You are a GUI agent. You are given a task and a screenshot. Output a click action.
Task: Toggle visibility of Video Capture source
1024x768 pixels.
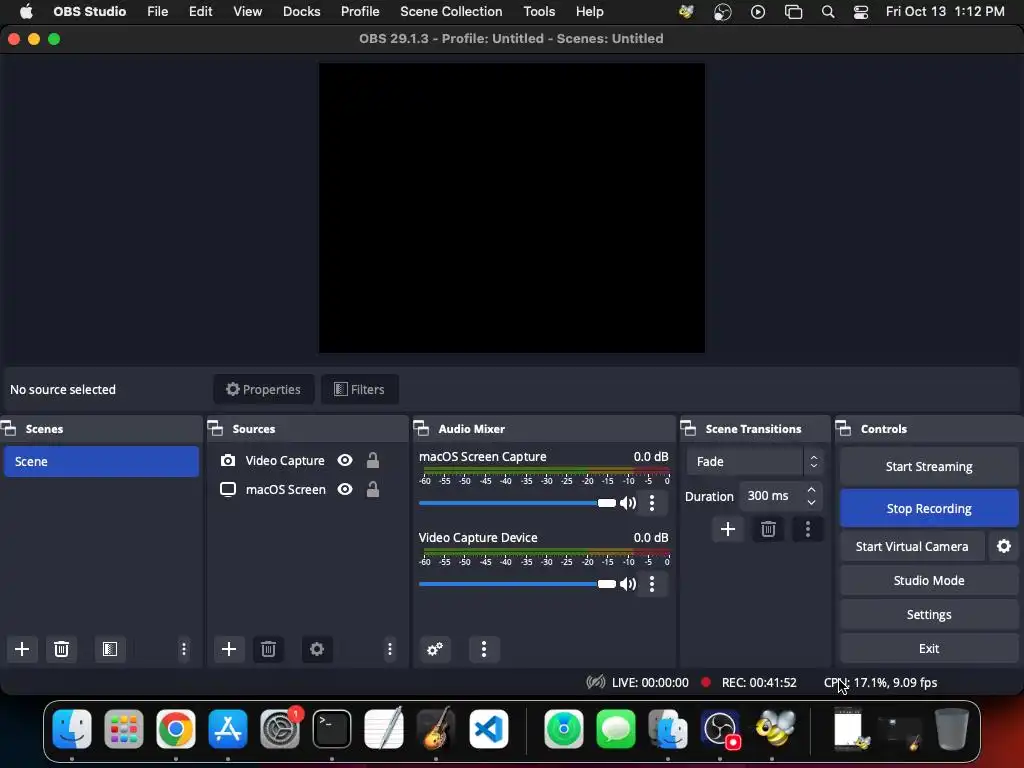pyautogui.click(x=345, y=460)
